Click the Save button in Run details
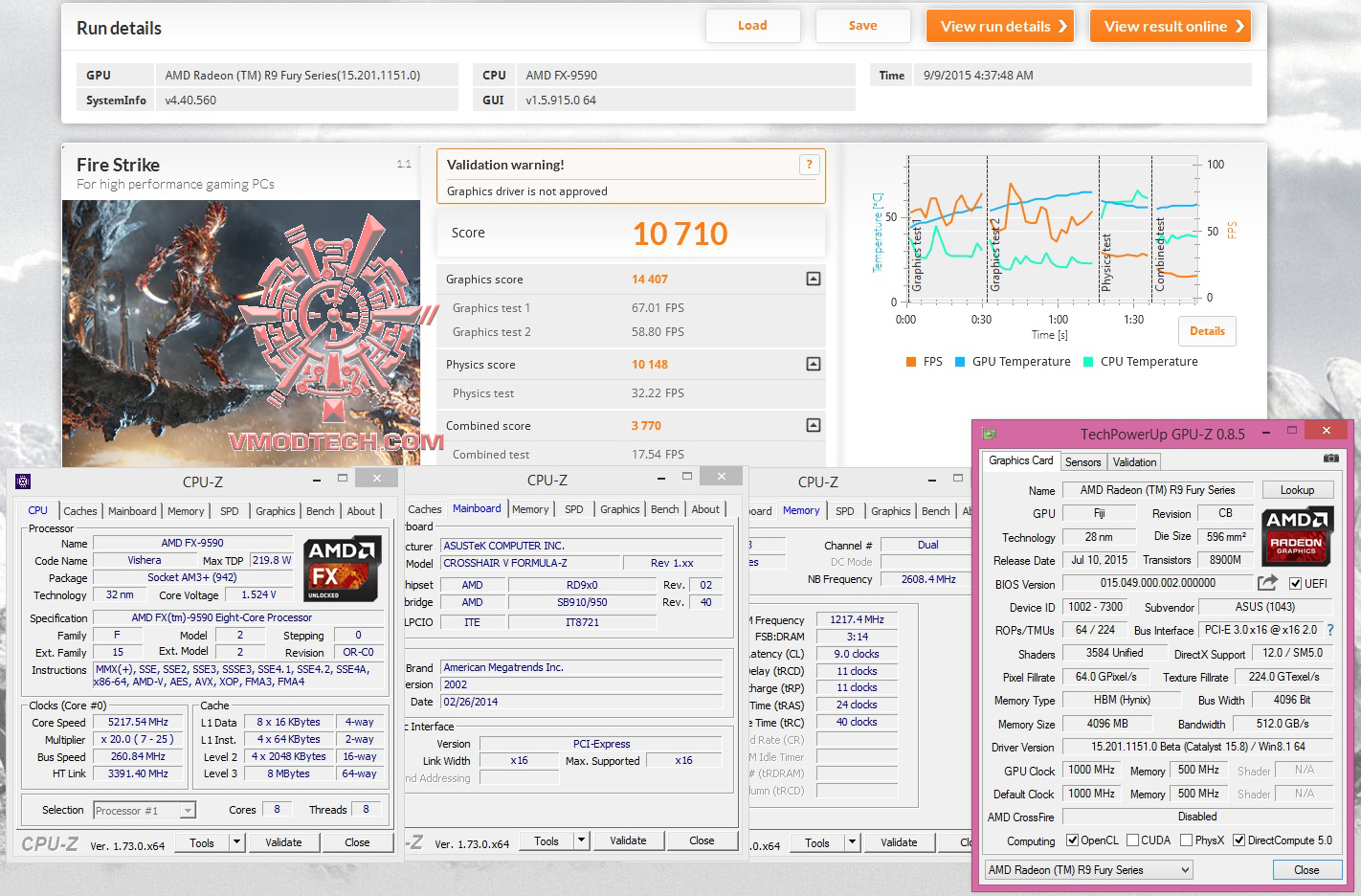 pos(863,26)
